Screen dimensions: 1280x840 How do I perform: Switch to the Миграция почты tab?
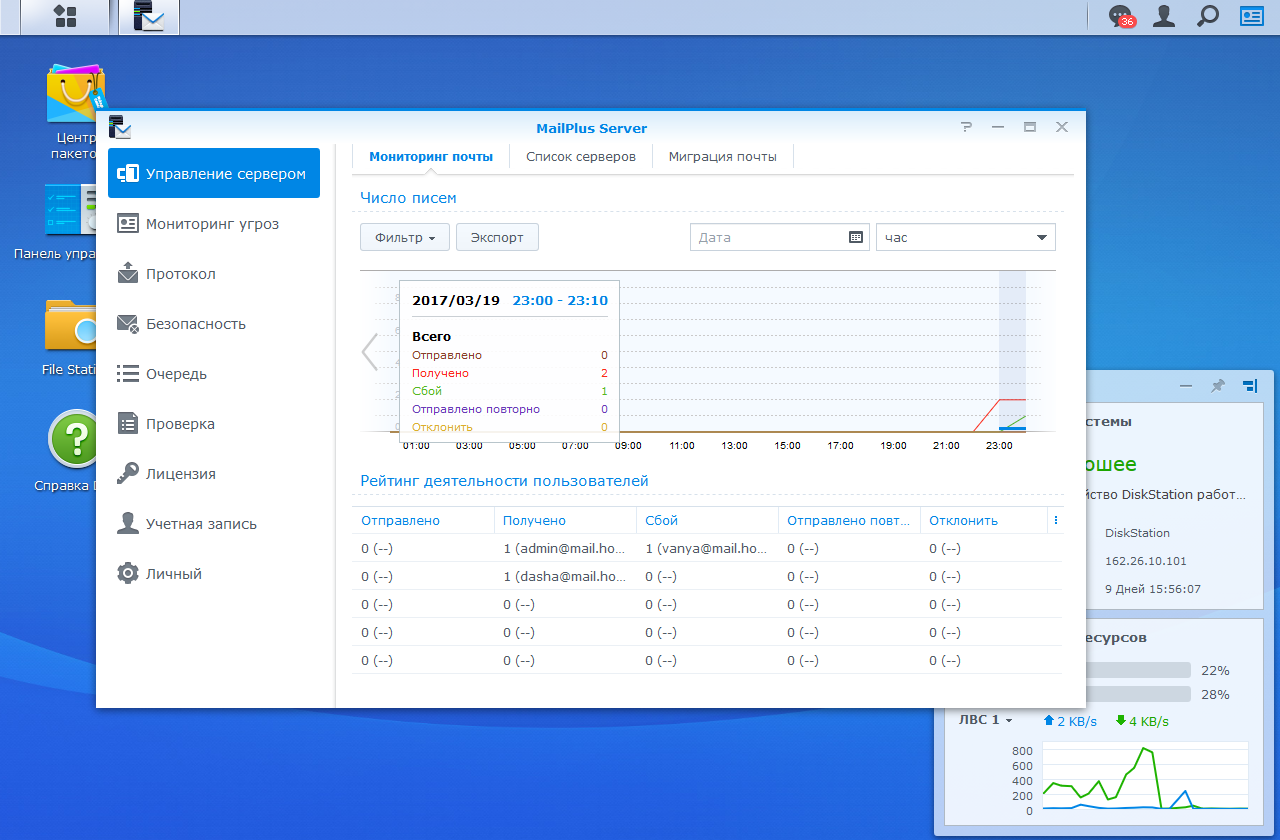[x=723, y=157]
